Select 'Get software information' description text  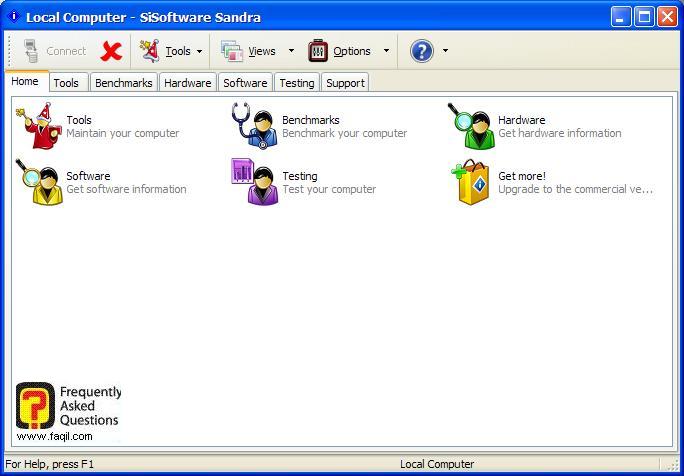[x=126, y=189]
